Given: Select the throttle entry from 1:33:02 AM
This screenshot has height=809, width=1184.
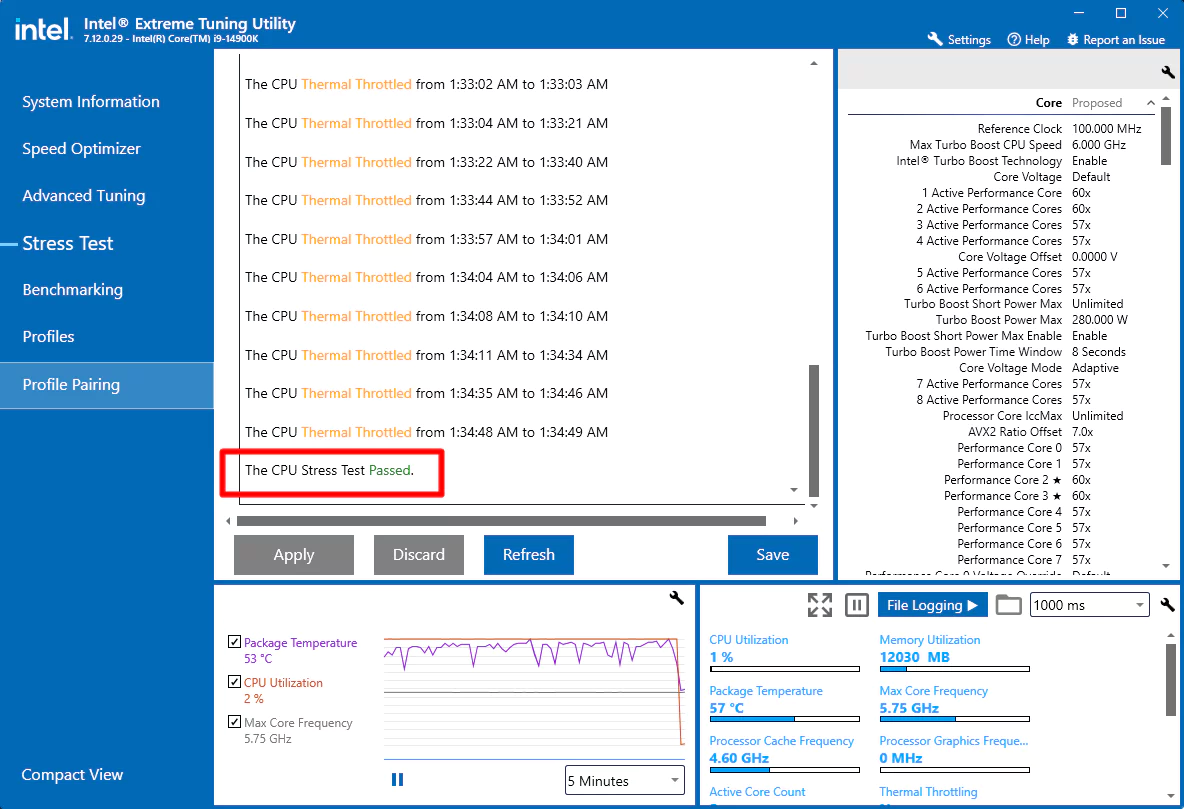Looking at the screenshot, I should click(426, 85).
